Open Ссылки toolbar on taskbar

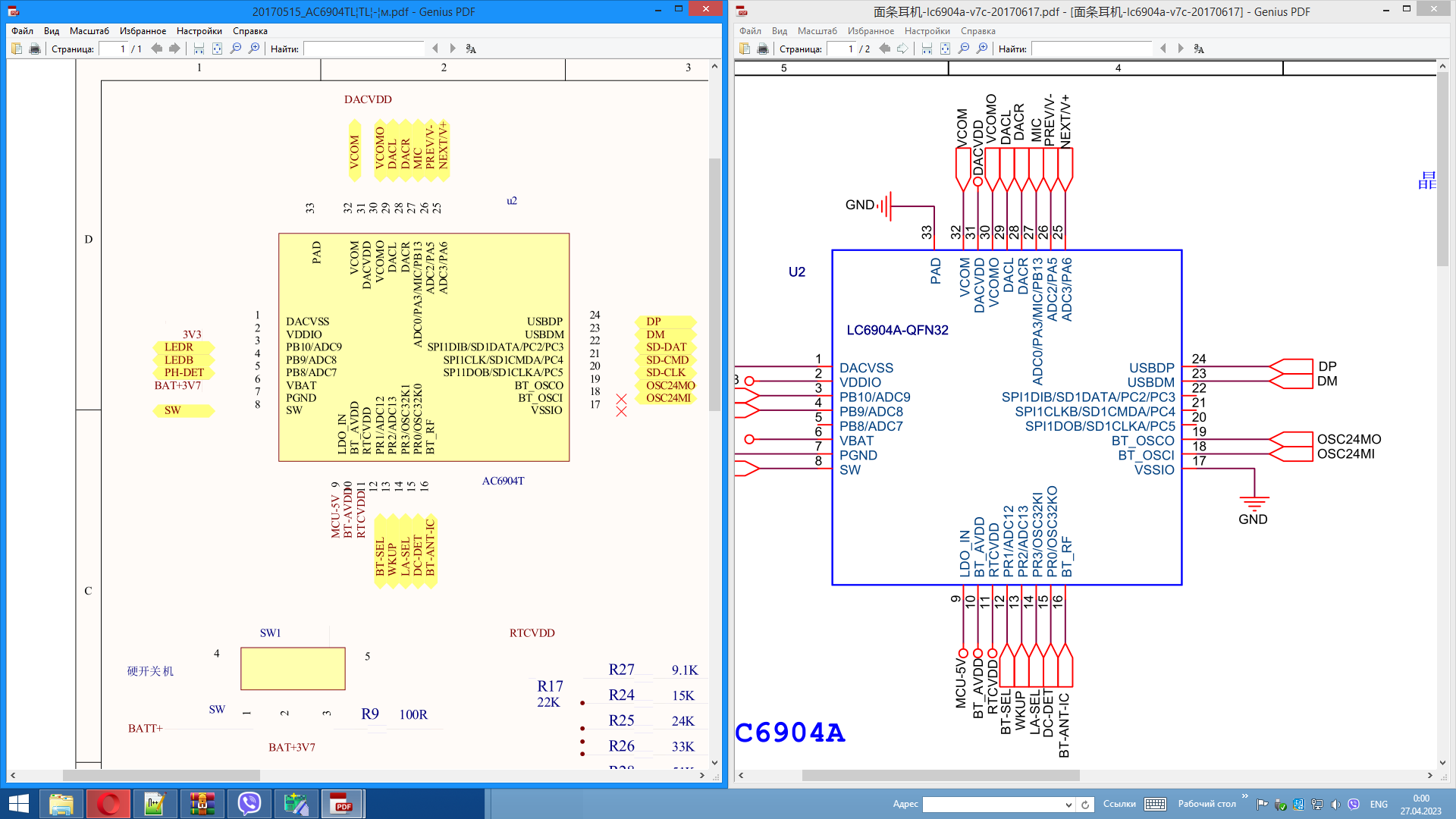click(x=1119, y=804)
